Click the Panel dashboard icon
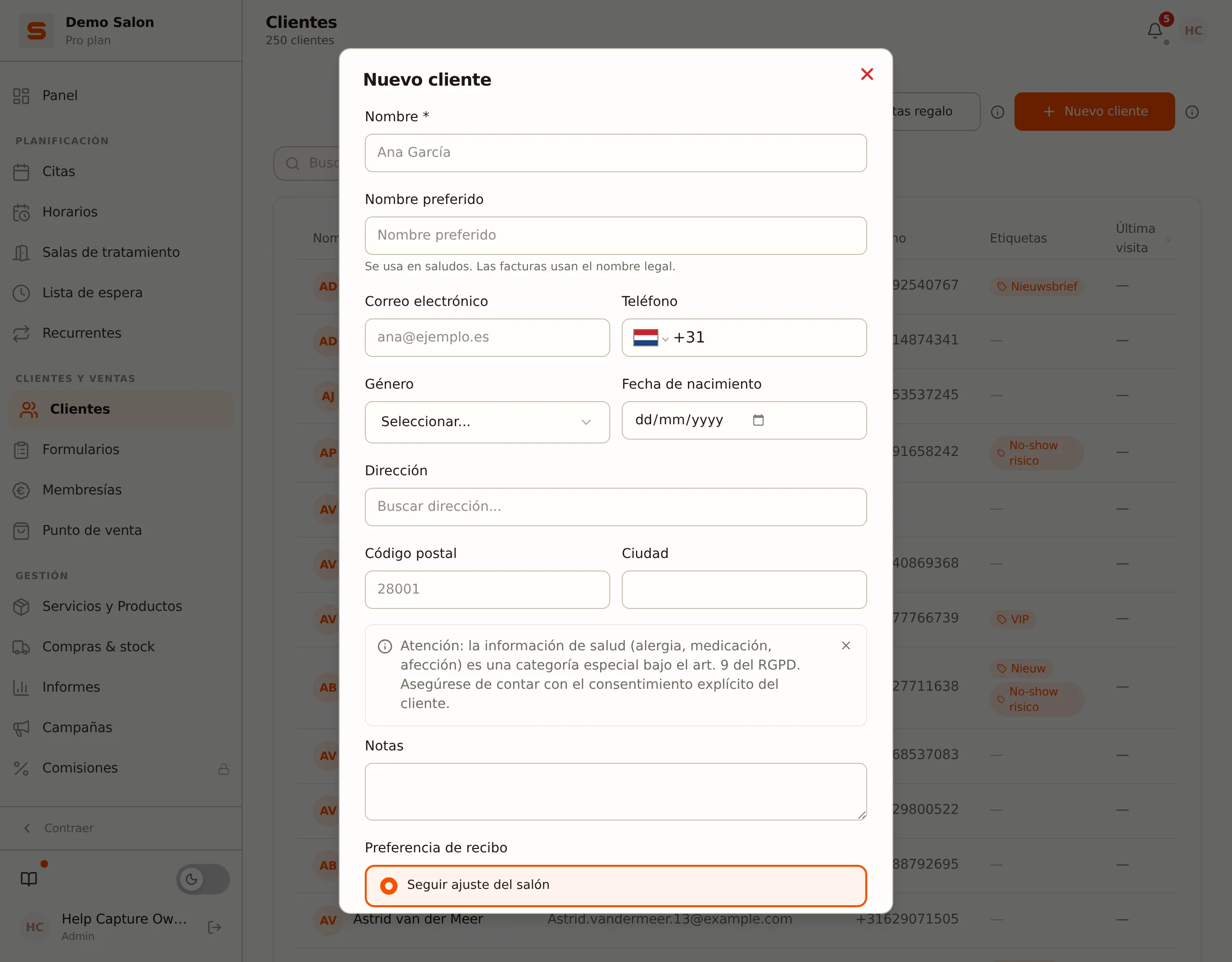This screenshot has height=962, width=1232. coord(22,96)
